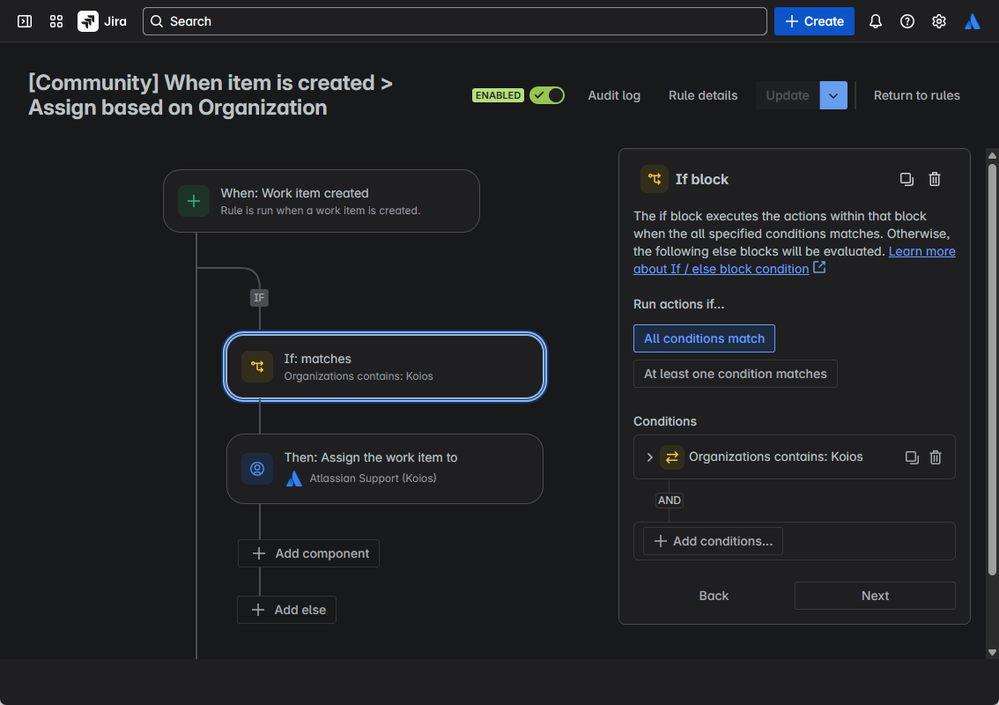The height and width of the screenshot is (705, 999).
Task: Click the Atlassian Support logo in action
Action: tap(294, 479)
